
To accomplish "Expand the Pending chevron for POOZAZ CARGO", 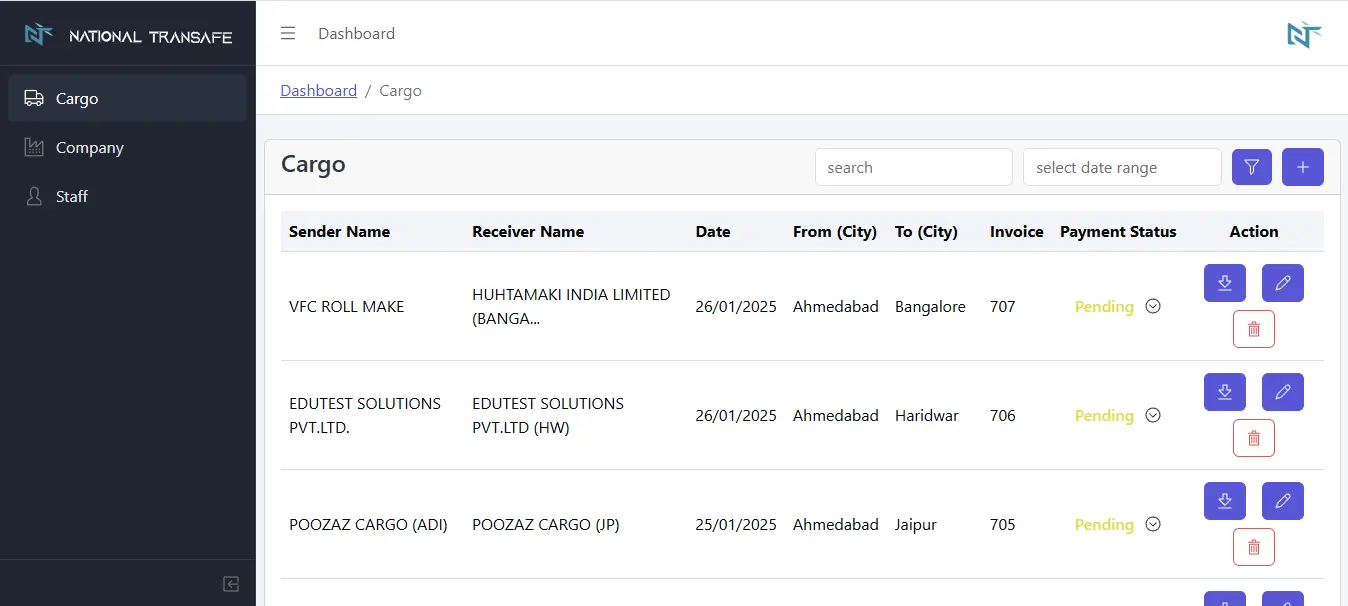I will coord(1152,524).
